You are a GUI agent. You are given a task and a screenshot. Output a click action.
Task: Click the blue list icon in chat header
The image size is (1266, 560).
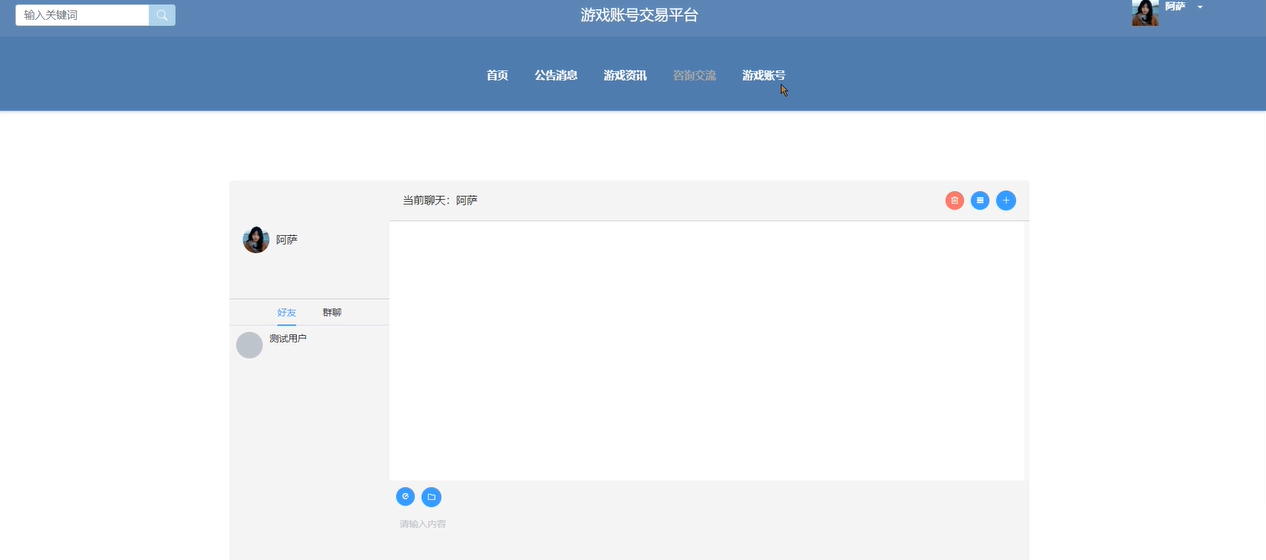(x=980, y=200)
